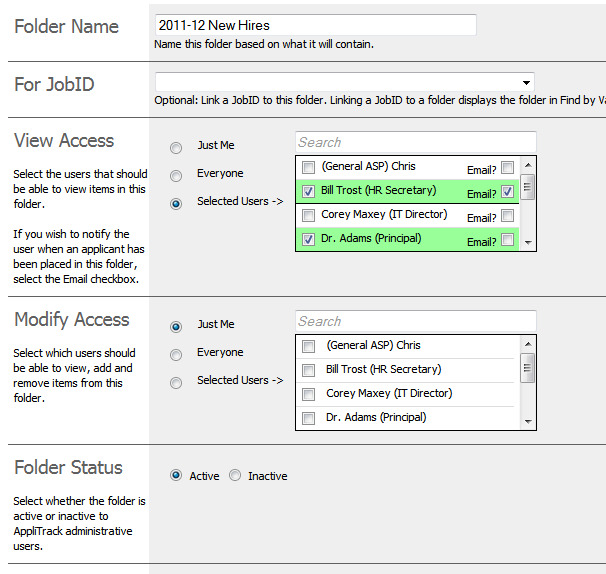Select Everyone under Modify Access
The image size is (606, 574).
click(x=176, y=354)
